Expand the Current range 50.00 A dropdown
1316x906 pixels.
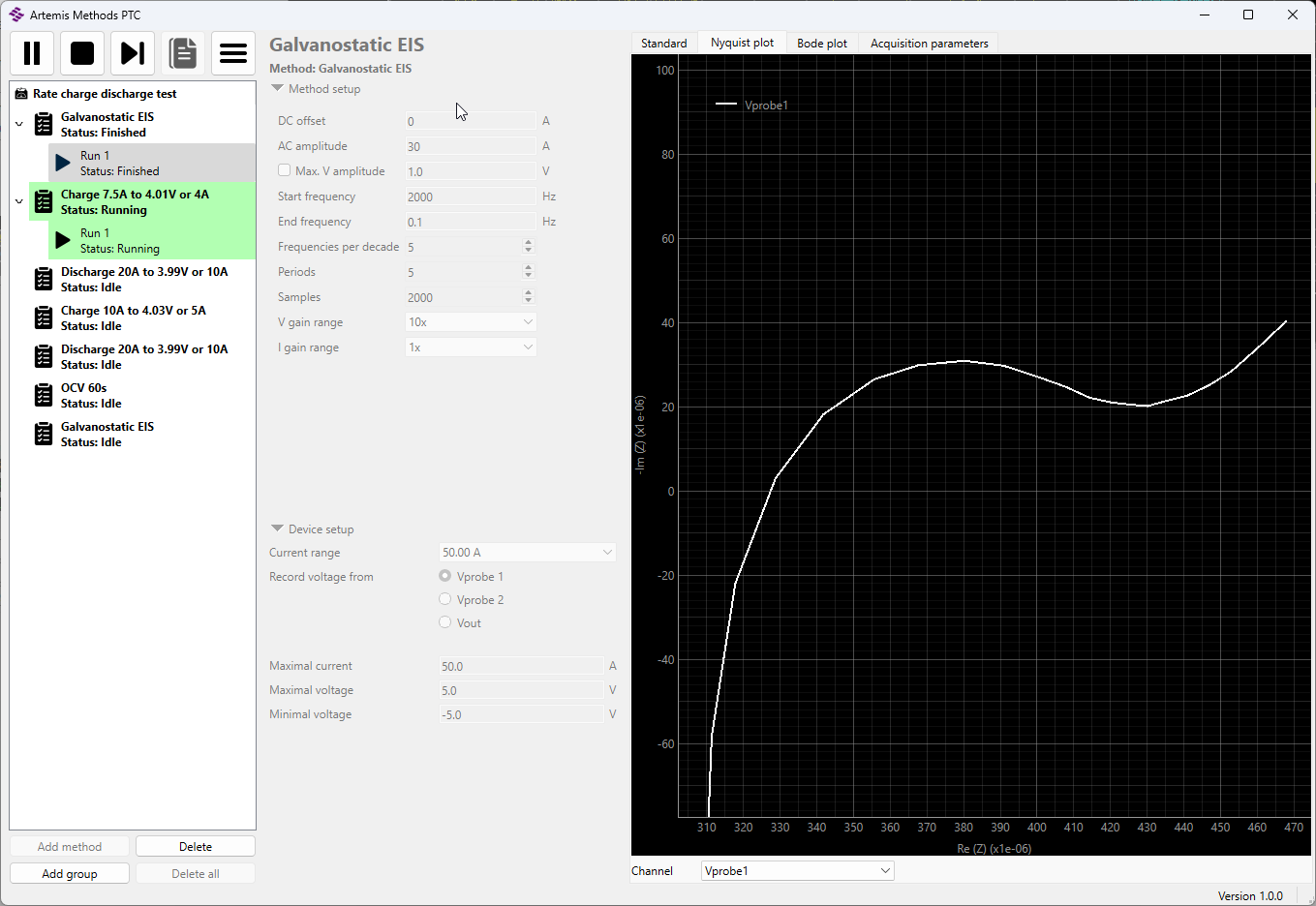coord(527,553)
